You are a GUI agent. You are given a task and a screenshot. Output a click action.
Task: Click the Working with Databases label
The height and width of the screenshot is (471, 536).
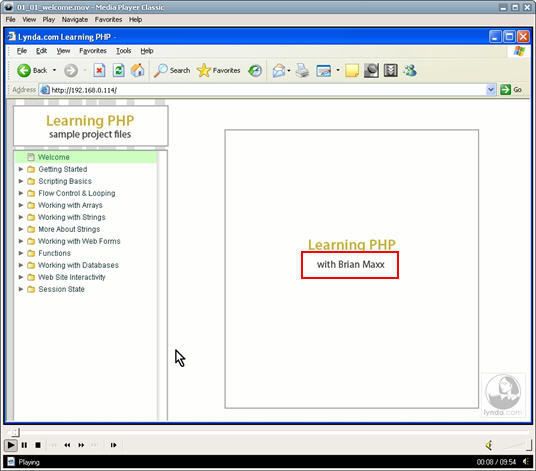coord(78,265)
